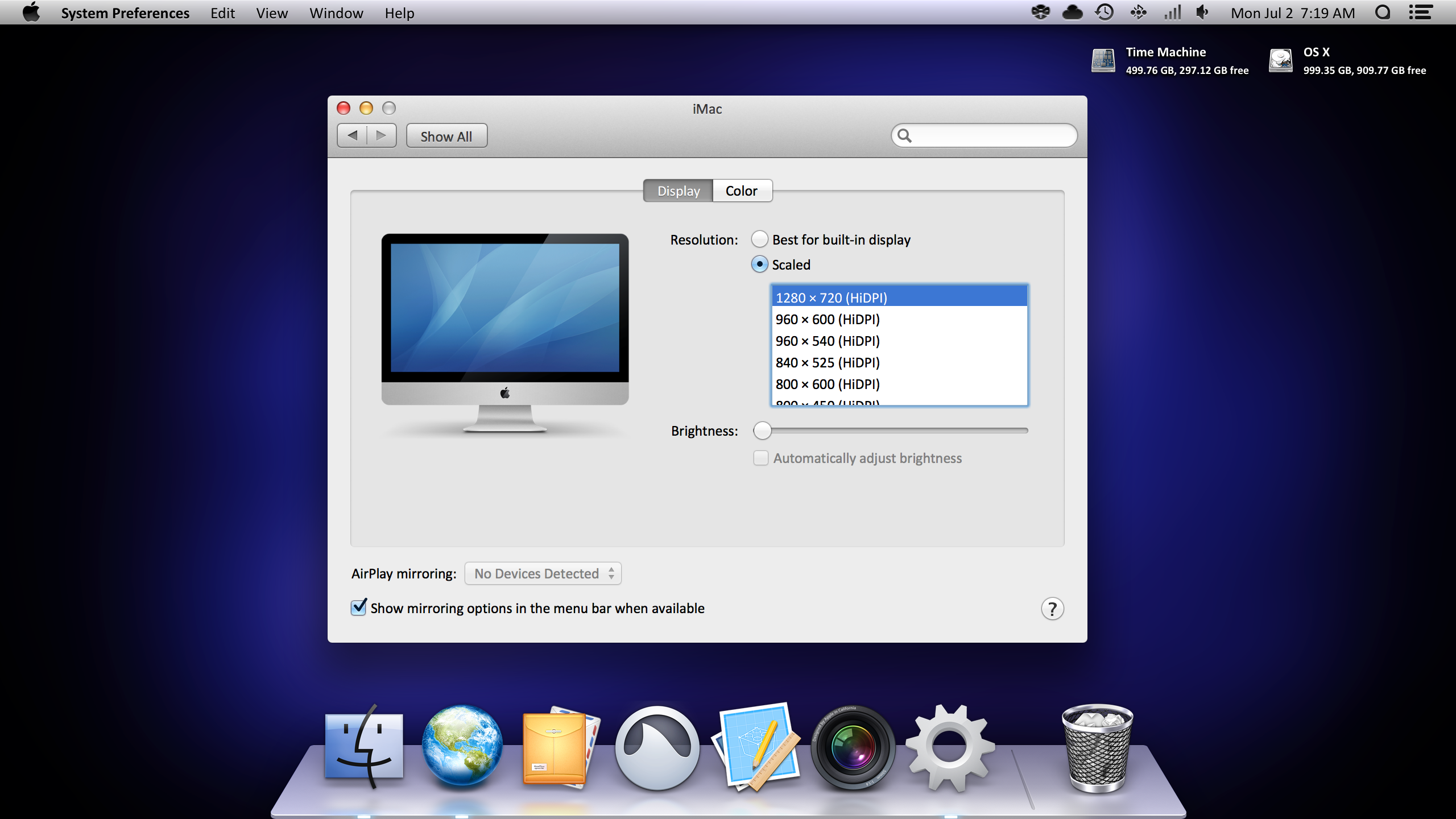Image resolution: width=1456 pixels, height=819 pixels.
Task: Select the OS X drive on desktop
Action: pos(1281,60)
